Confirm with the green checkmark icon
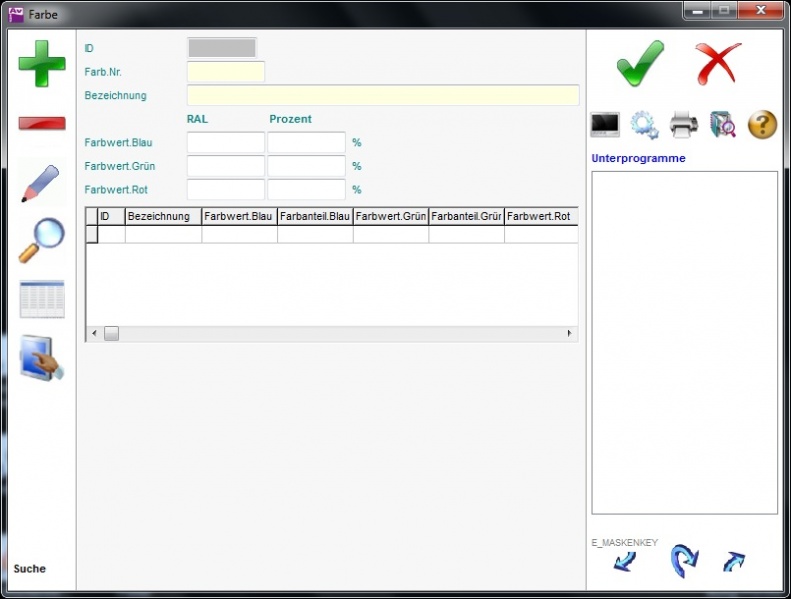 click(639, 63)
